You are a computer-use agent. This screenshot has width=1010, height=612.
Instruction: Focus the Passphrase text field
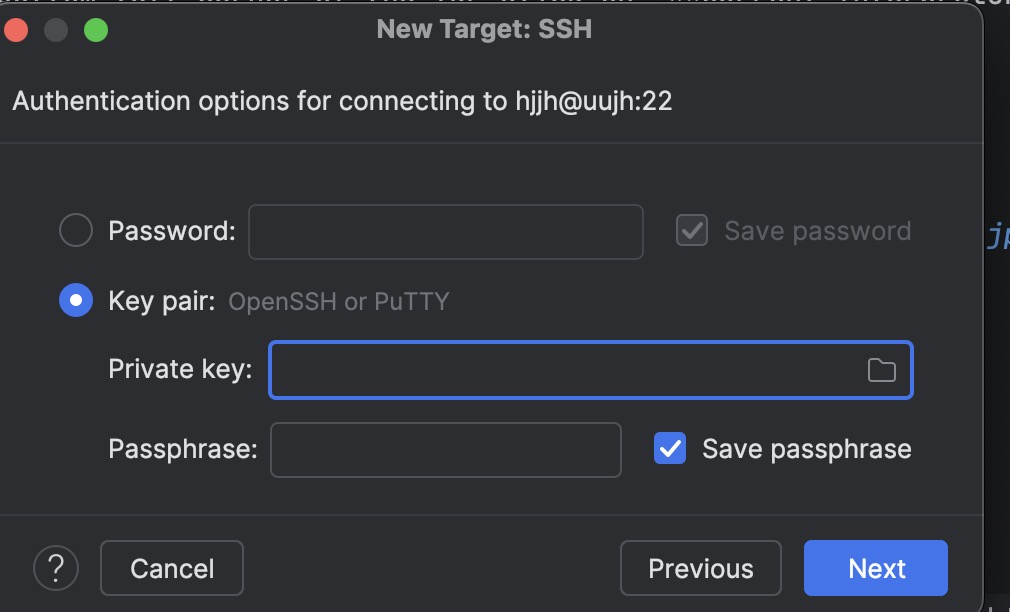click(446, 450)
